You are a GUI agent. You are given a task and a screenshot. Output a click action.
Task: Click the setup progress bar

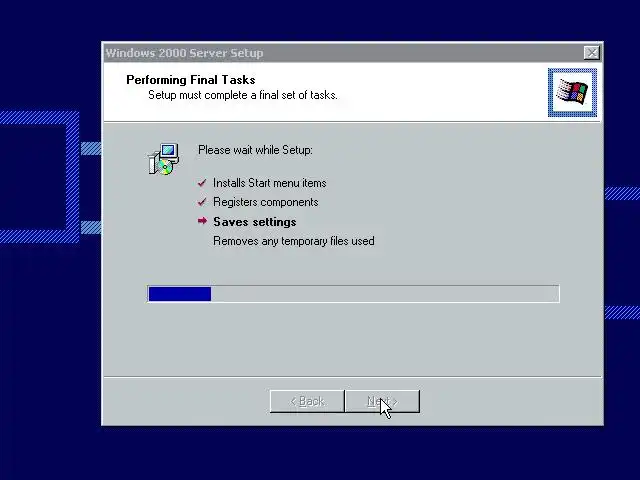coord(353,294)
